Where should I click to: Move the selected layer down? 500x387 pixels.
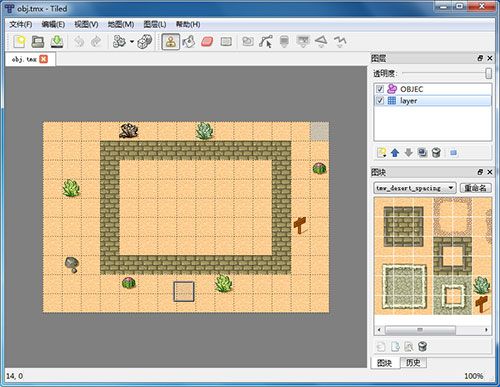click(x=408, y=153)
